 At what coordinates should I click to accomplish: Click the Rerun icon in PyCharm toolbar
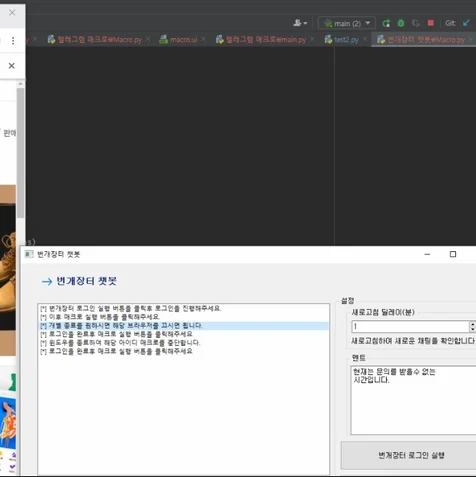[x=386, y=23]
